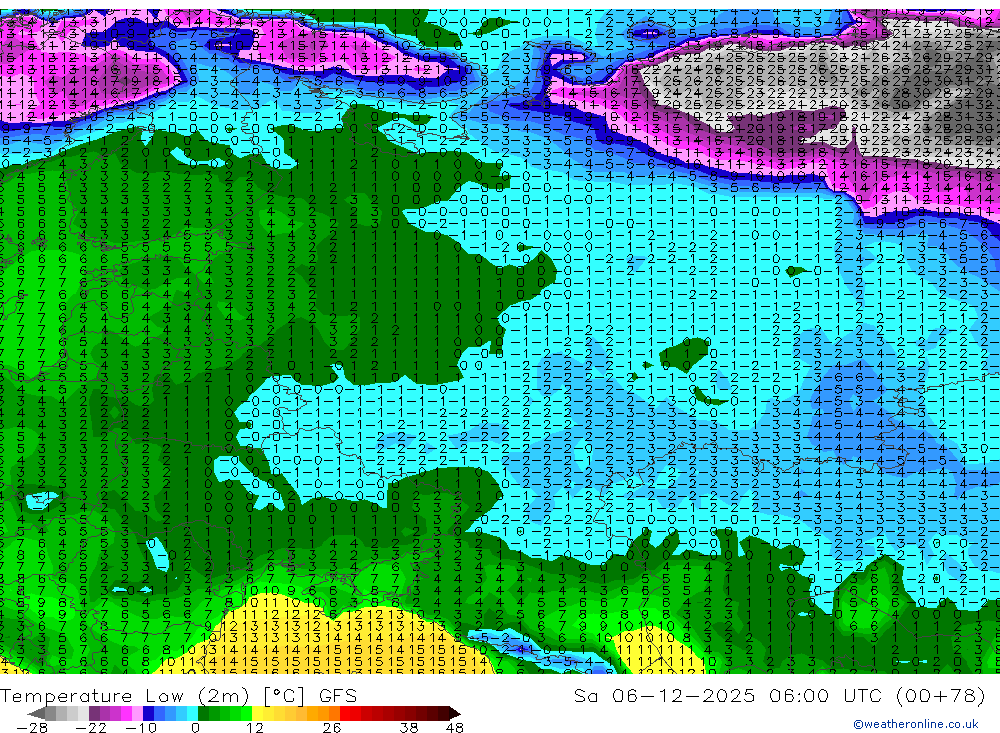
Task: Pick the dark gray arrow end of the color scale
Action: [x=36, y=714]
